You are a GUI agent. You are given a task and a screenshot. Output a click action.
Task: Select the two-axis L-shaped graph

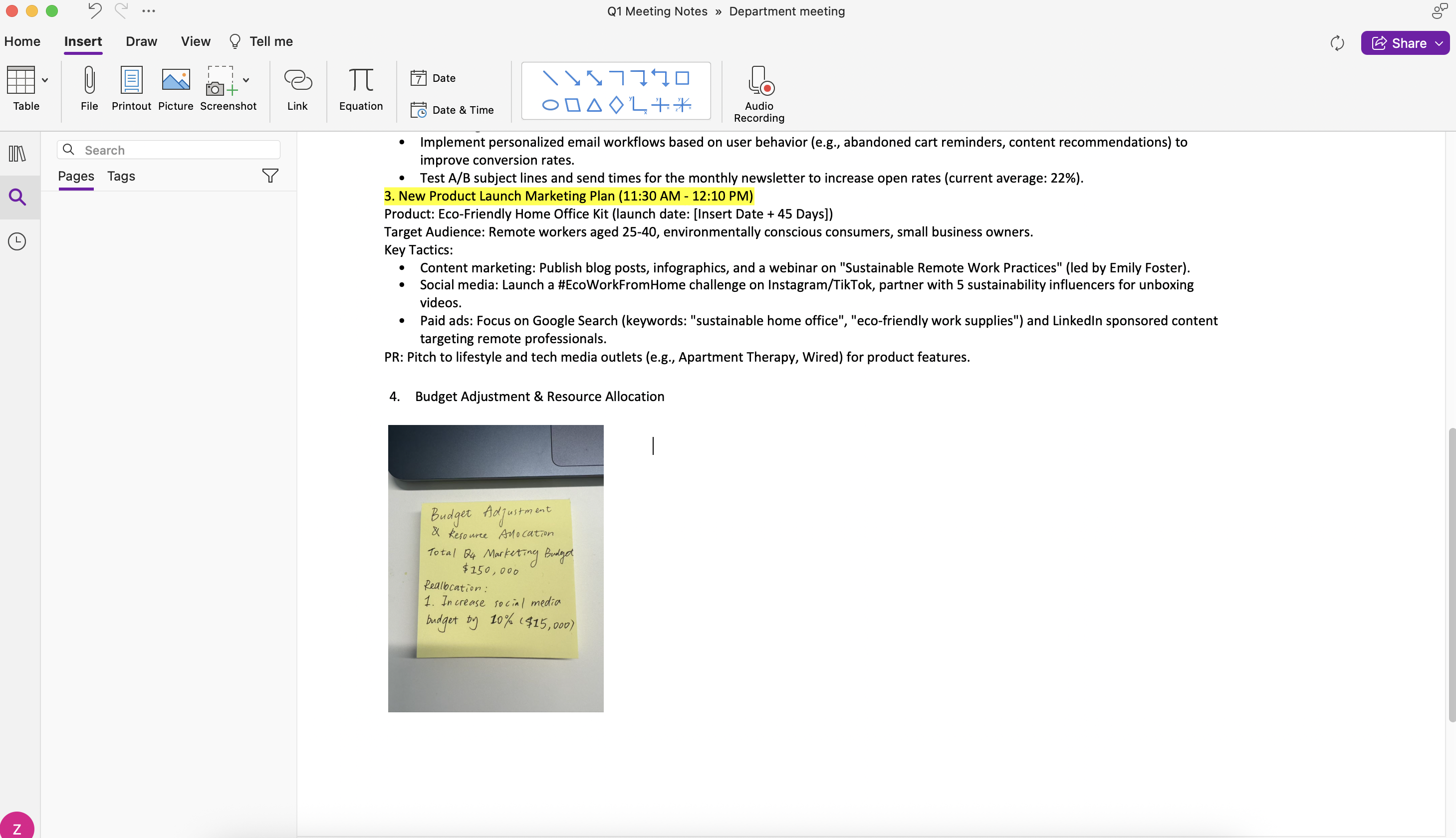coord(639,105)
